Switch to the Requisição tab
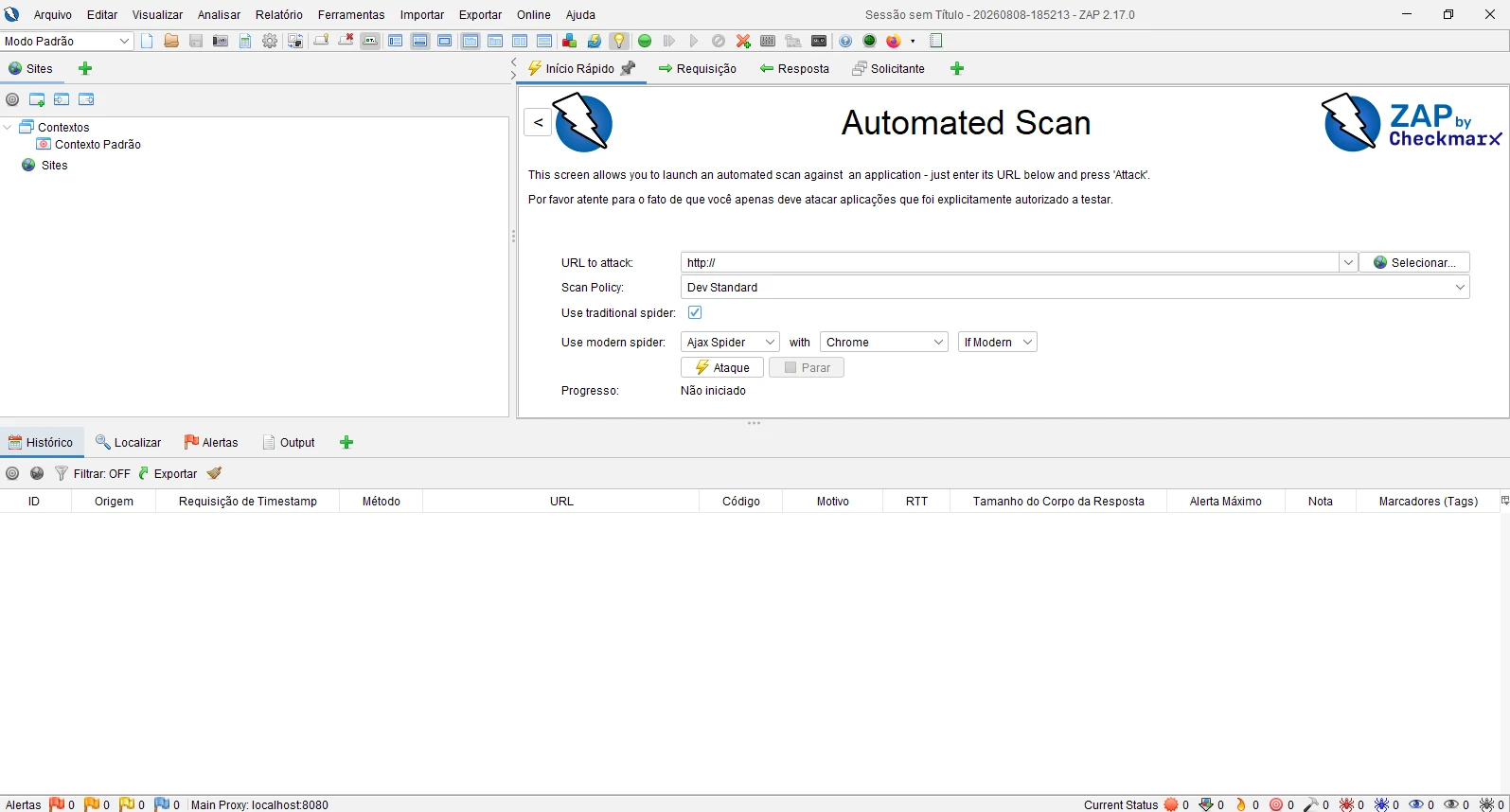 (698, 68)
